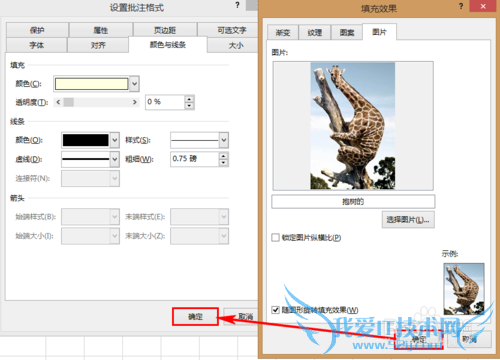Select the 可选文字 tab
The image size is (500, 360).
click(x=228, y=30)
